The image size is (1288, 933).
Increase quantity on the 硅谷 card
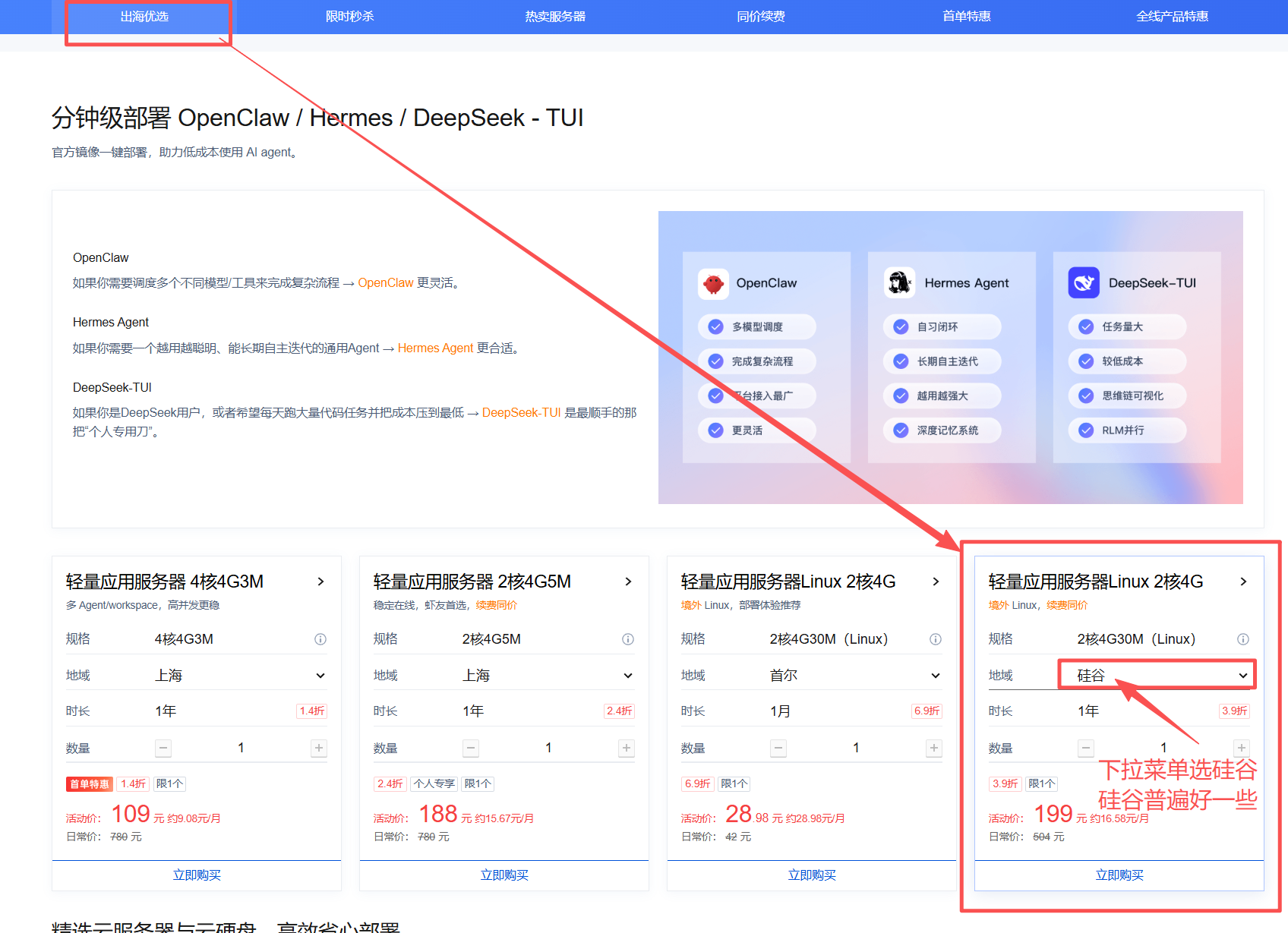click(x=1242, y=749)
